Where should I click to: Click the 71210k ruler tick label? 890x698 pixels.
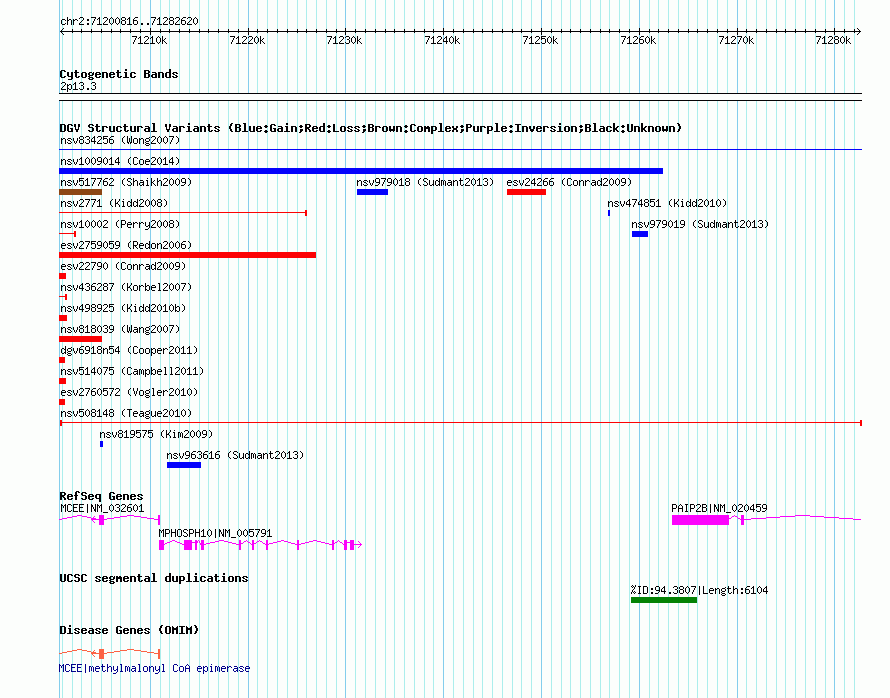[149, 40]
